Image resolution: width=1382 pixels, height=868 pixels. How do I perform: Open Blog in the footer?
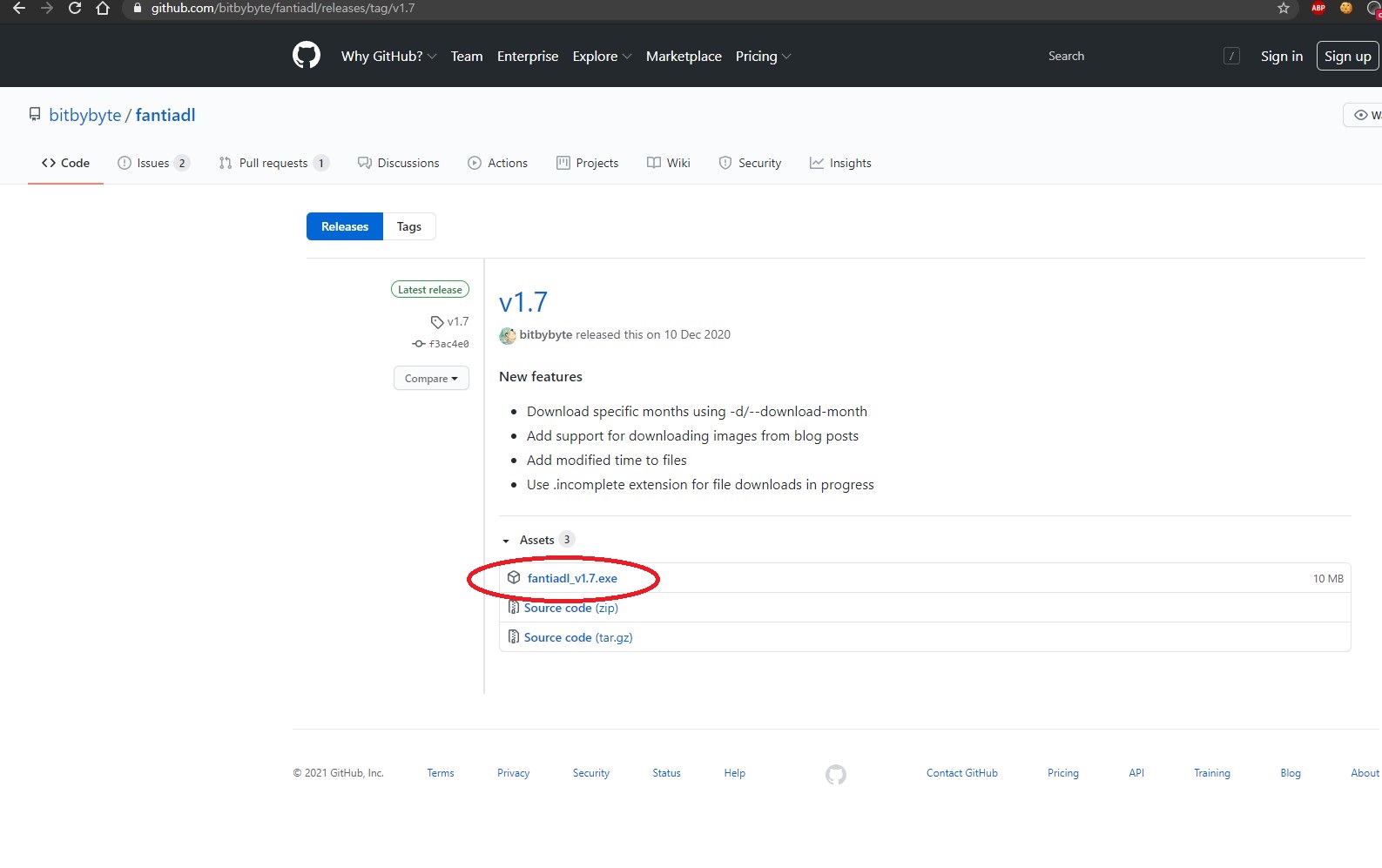(1291, 773)
